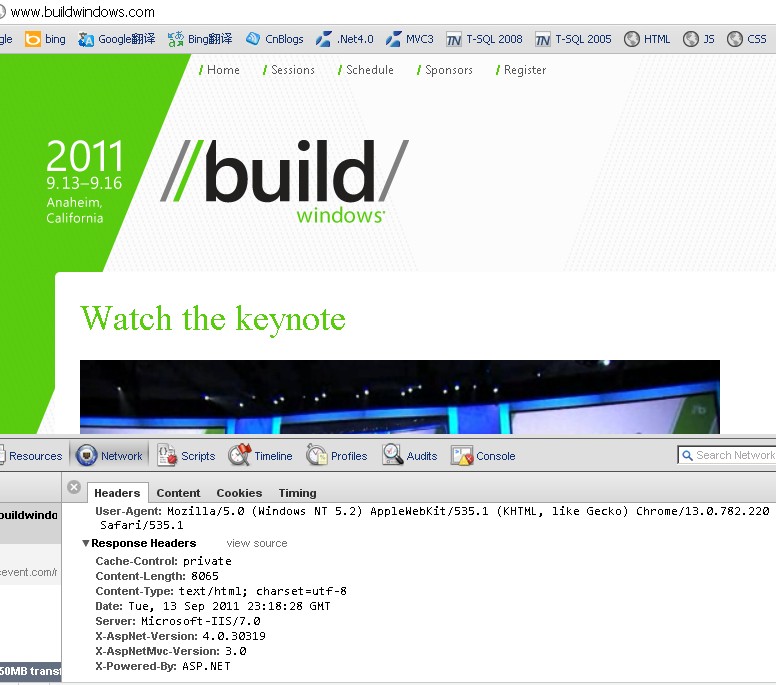Select the buildwindo request in the list
776x685 pixels.
(30, 522)
